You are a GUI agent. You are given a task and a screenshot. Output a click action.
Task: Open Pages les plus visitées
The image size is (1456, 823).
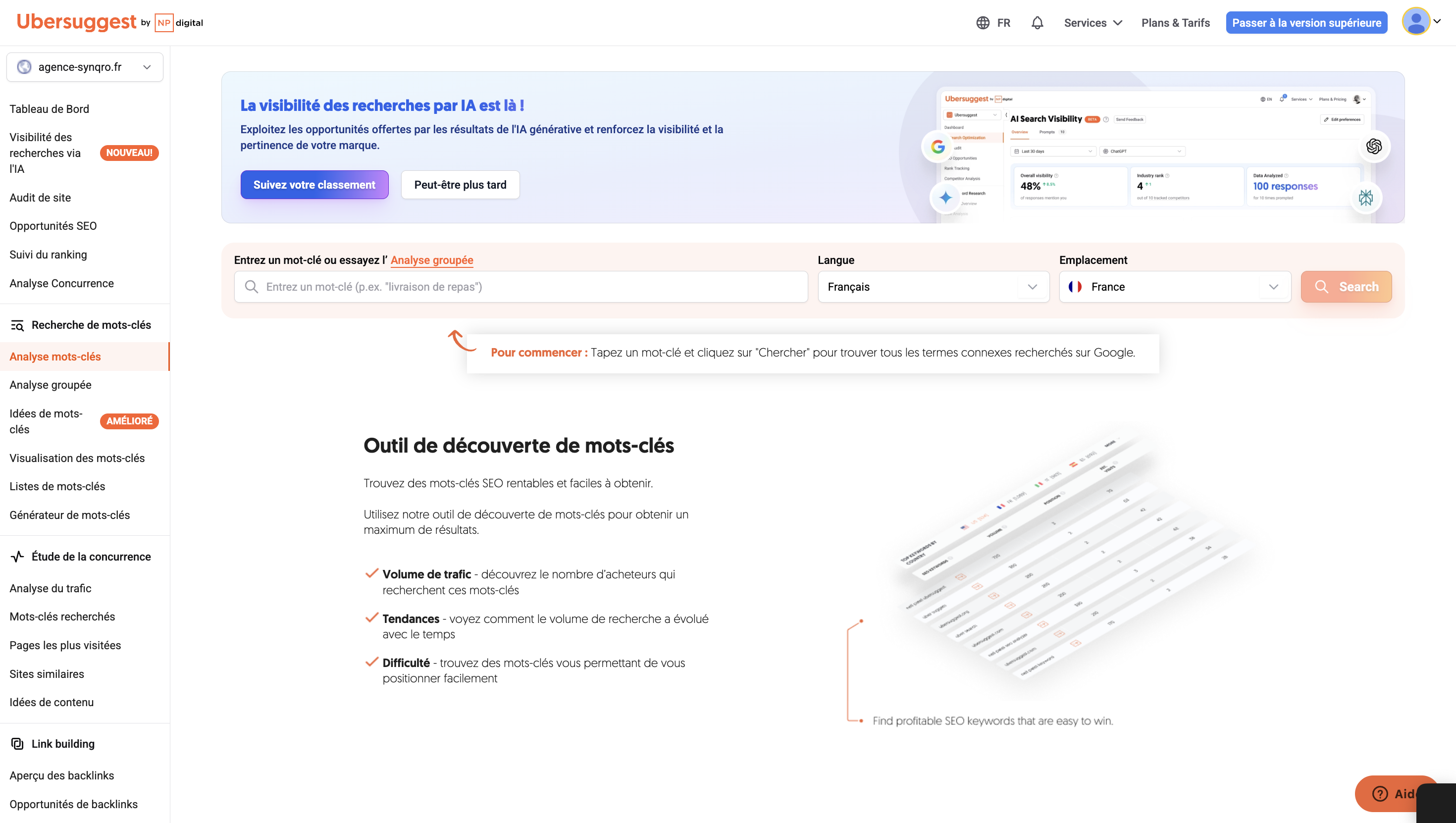(65, 646)
